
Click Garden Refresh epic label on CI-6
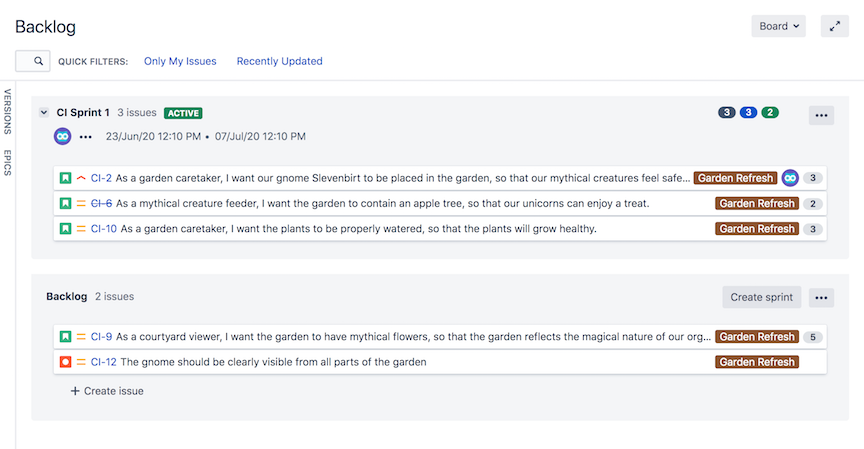tap(757, 203)
